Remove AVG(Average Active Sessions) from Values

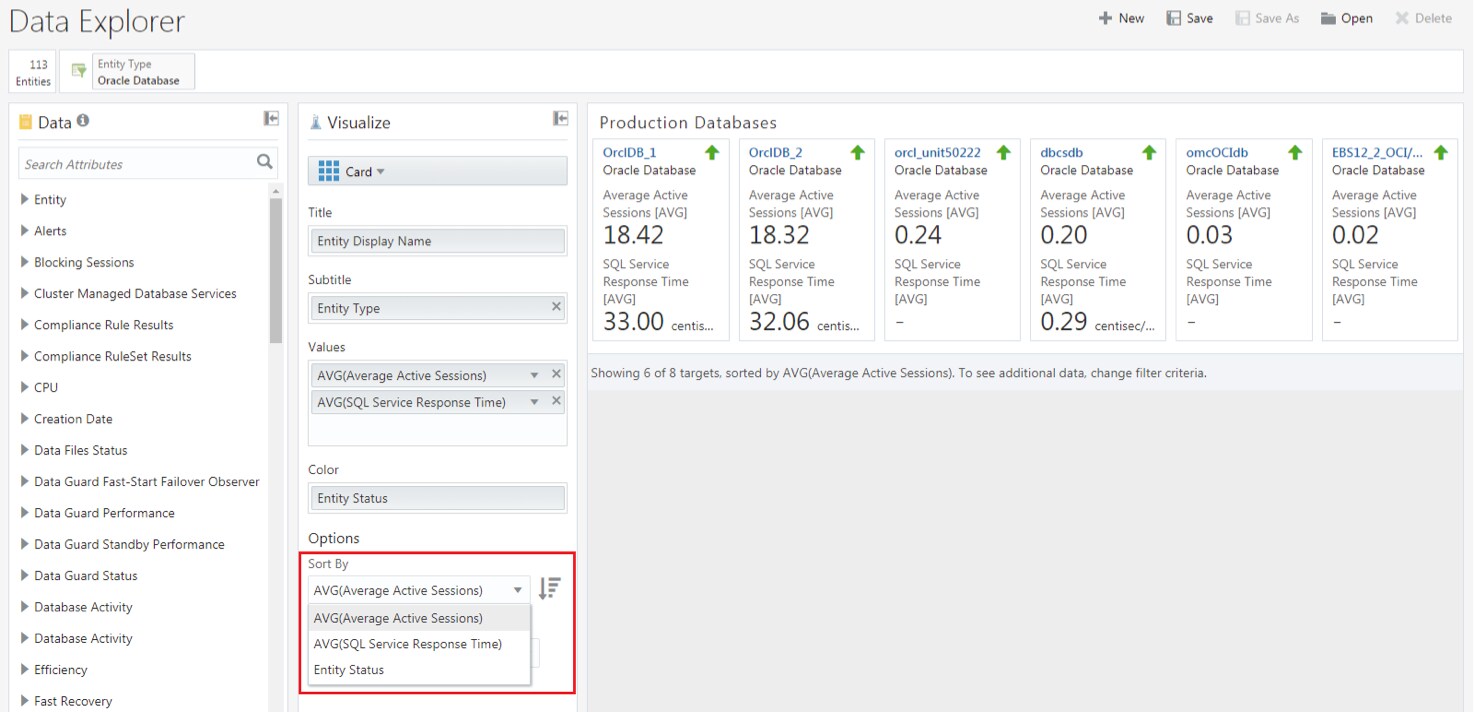click(557, 374)
